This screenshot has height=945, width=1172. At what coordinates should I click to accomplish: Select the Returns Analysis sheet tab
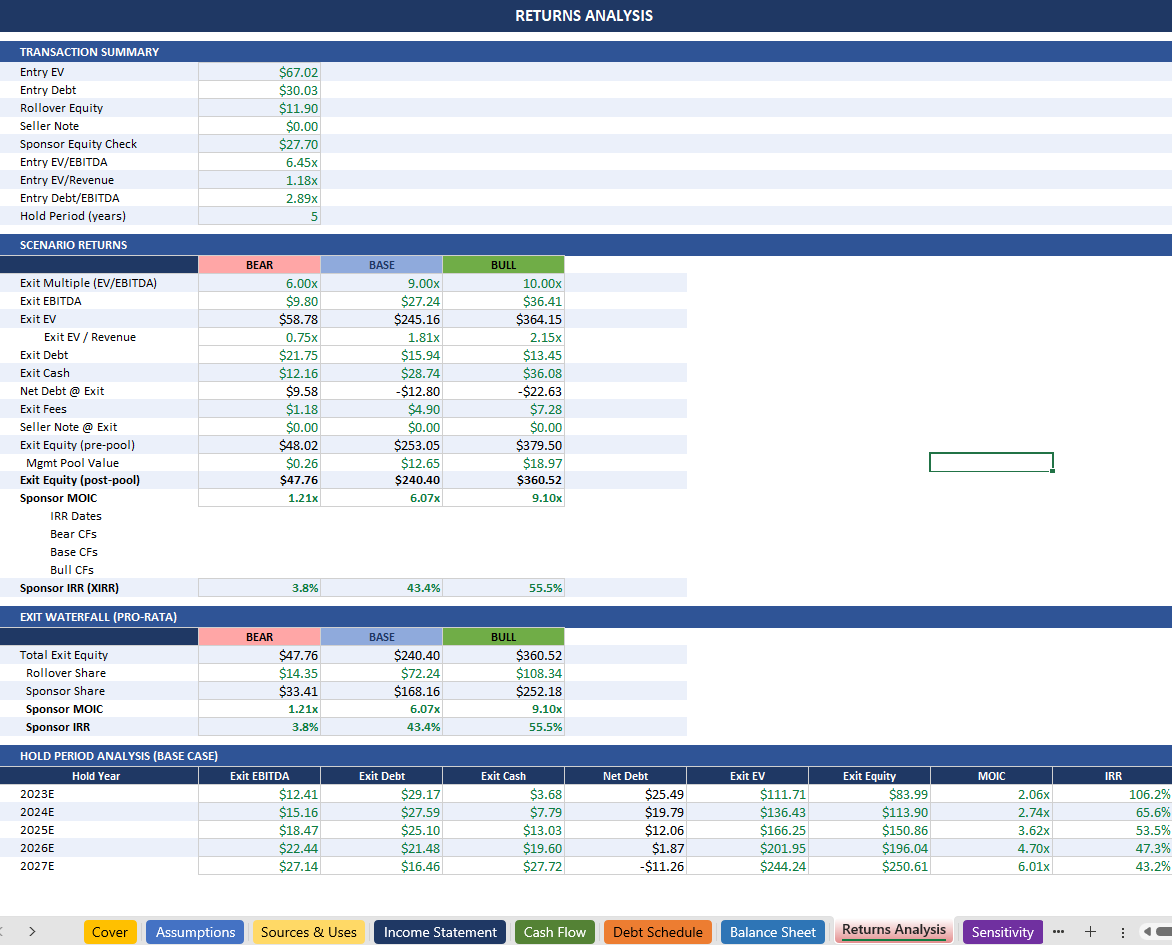(894, 931)
